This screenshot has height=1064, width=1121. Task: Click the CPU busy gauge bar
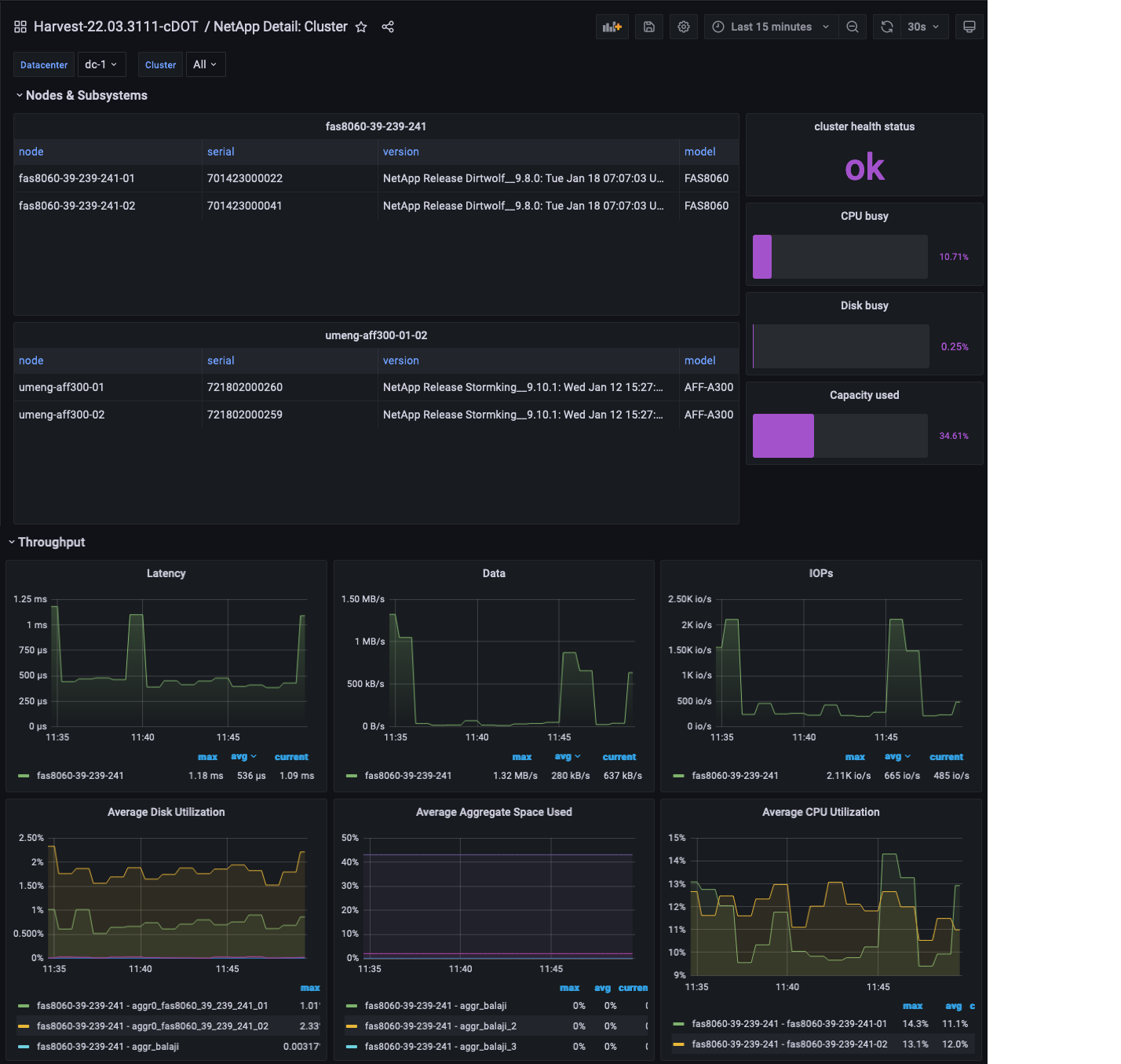click(840, 257)
